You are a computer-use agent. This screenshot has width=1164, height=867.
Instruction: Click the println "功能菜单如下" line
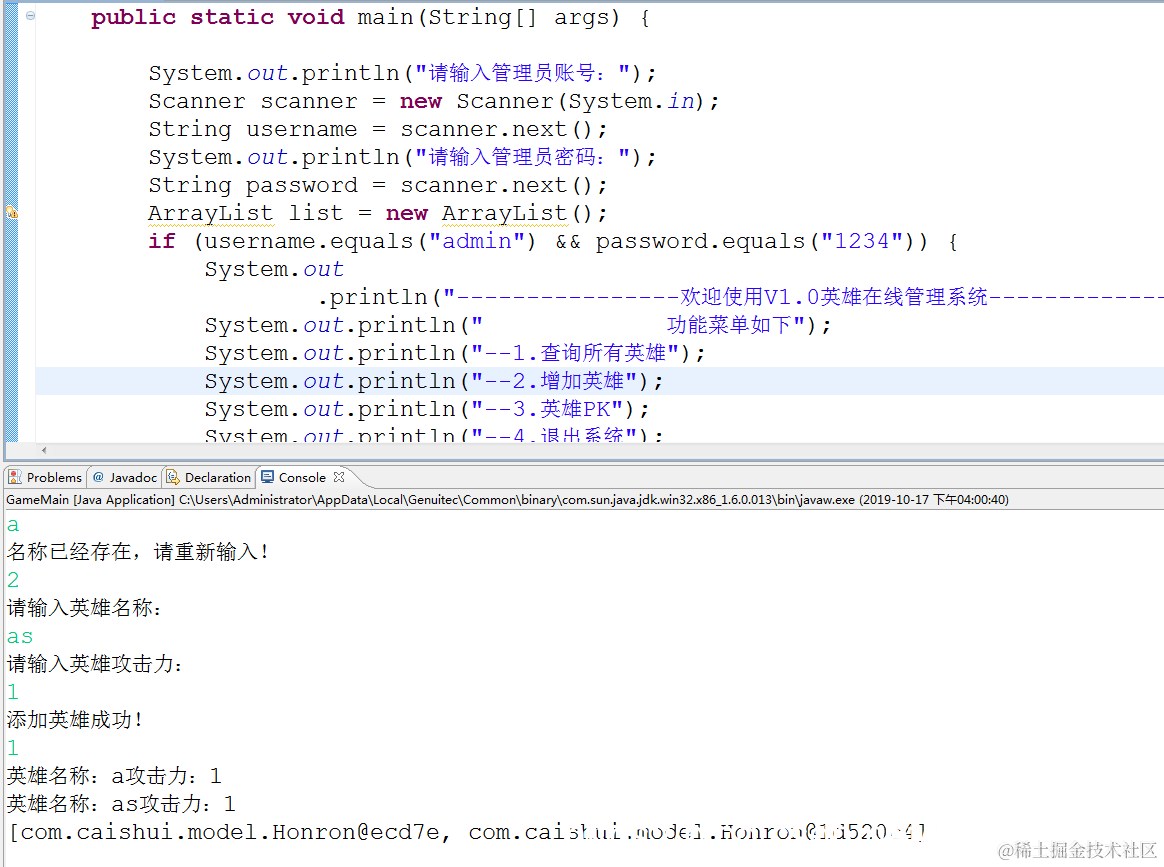click(518, 325)
